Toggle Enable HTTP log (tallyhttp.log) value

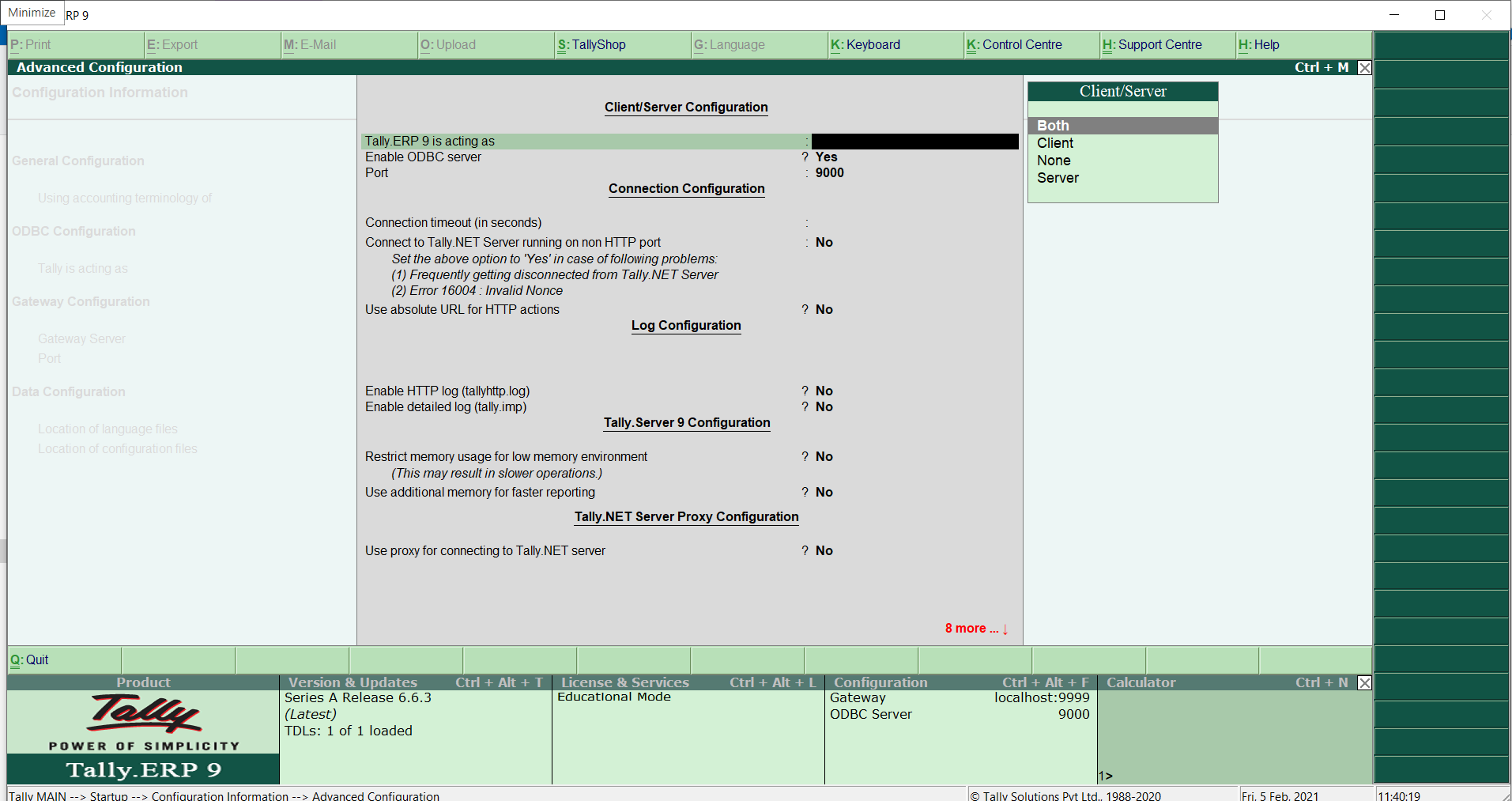pyautogui.click(x=824, y=391)
